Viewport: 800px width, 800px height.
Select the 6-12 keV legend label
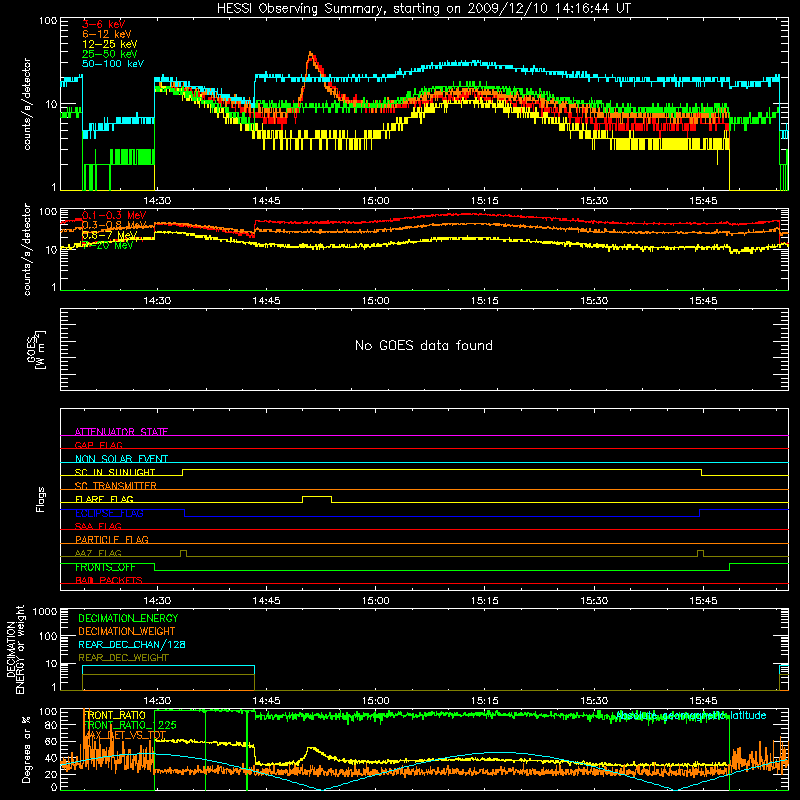(106, 34)
